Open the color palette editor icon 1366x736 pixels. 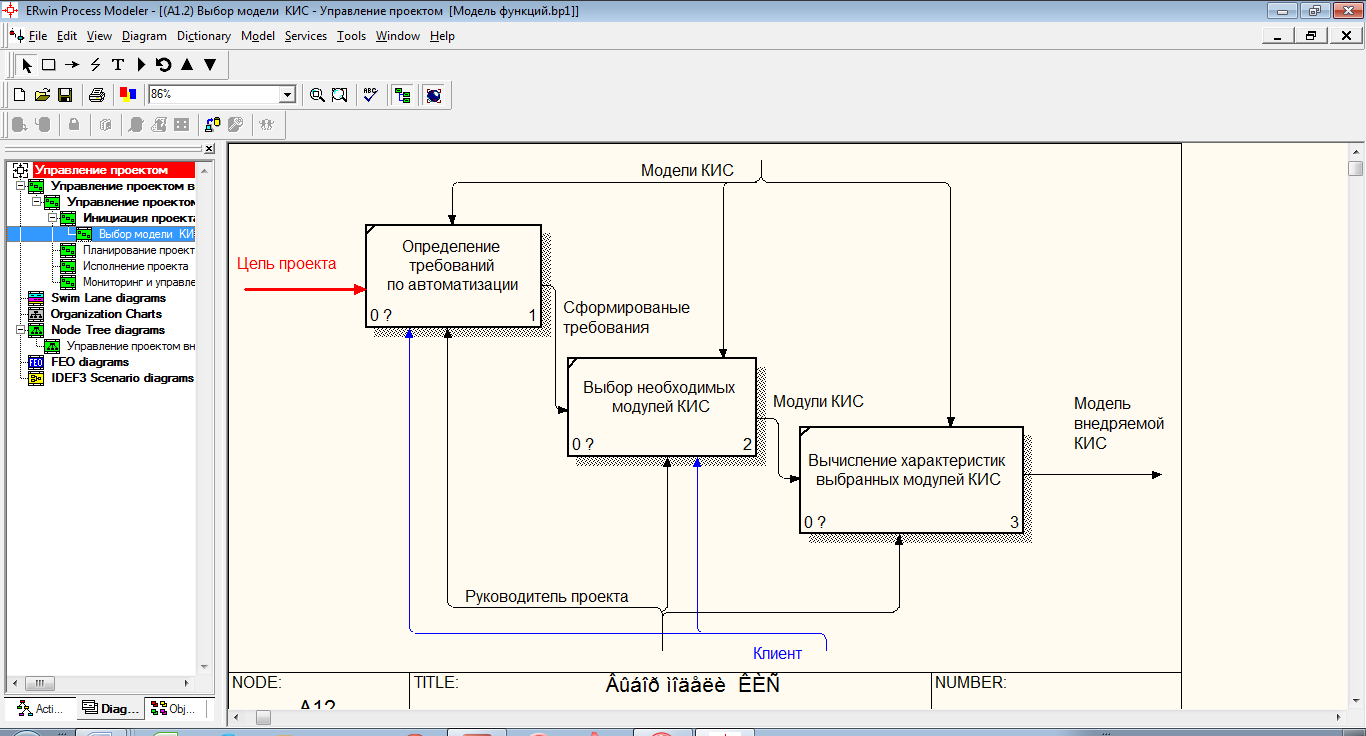tap(127, 95)
